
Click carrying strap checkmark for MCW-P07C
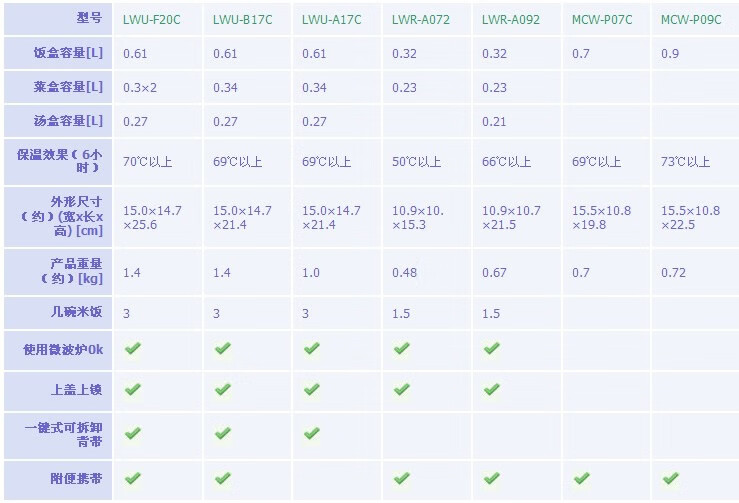click(x=581, y=478)
